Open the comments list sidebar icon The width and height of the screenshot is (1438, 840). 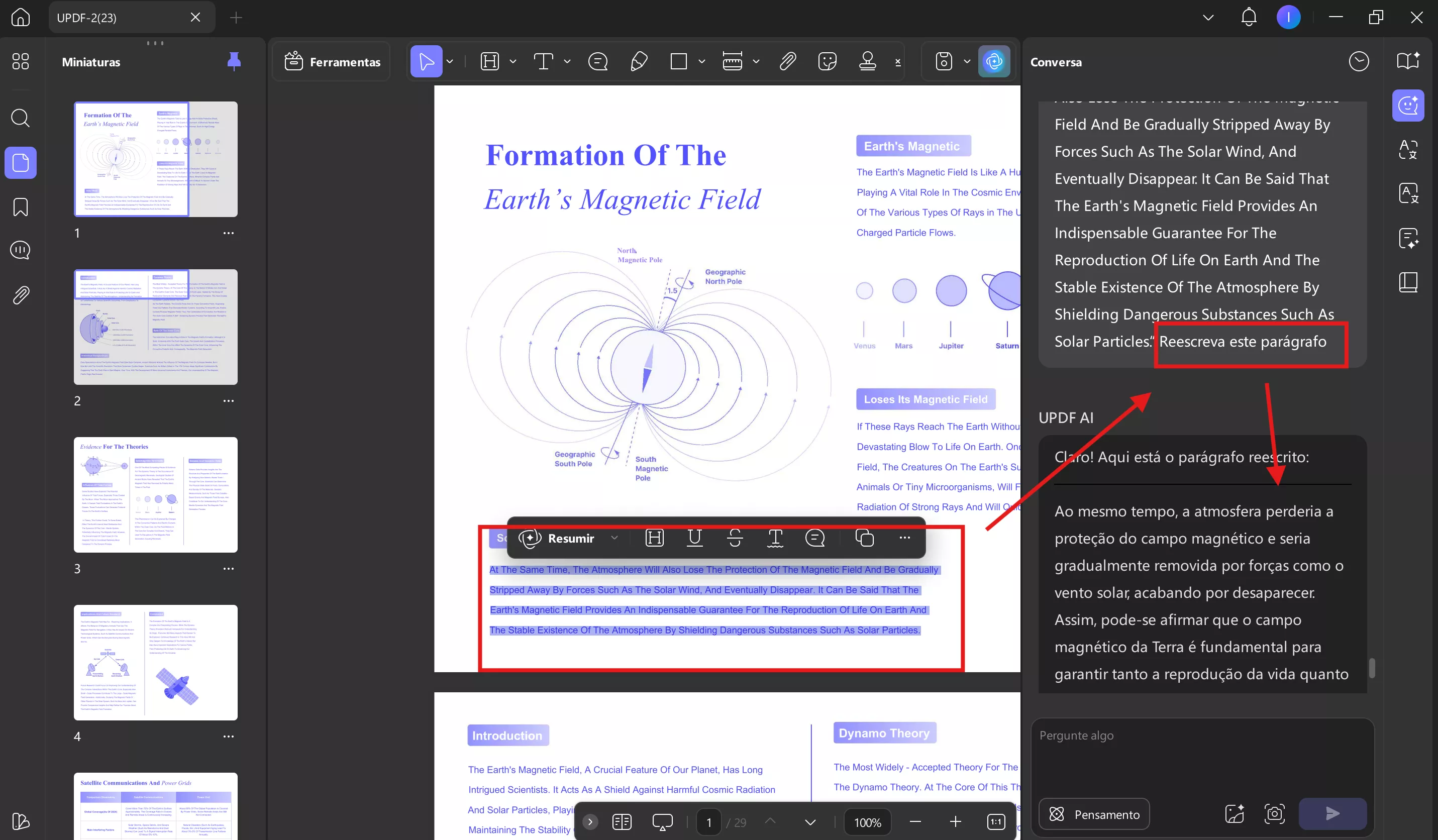[21, 251]
